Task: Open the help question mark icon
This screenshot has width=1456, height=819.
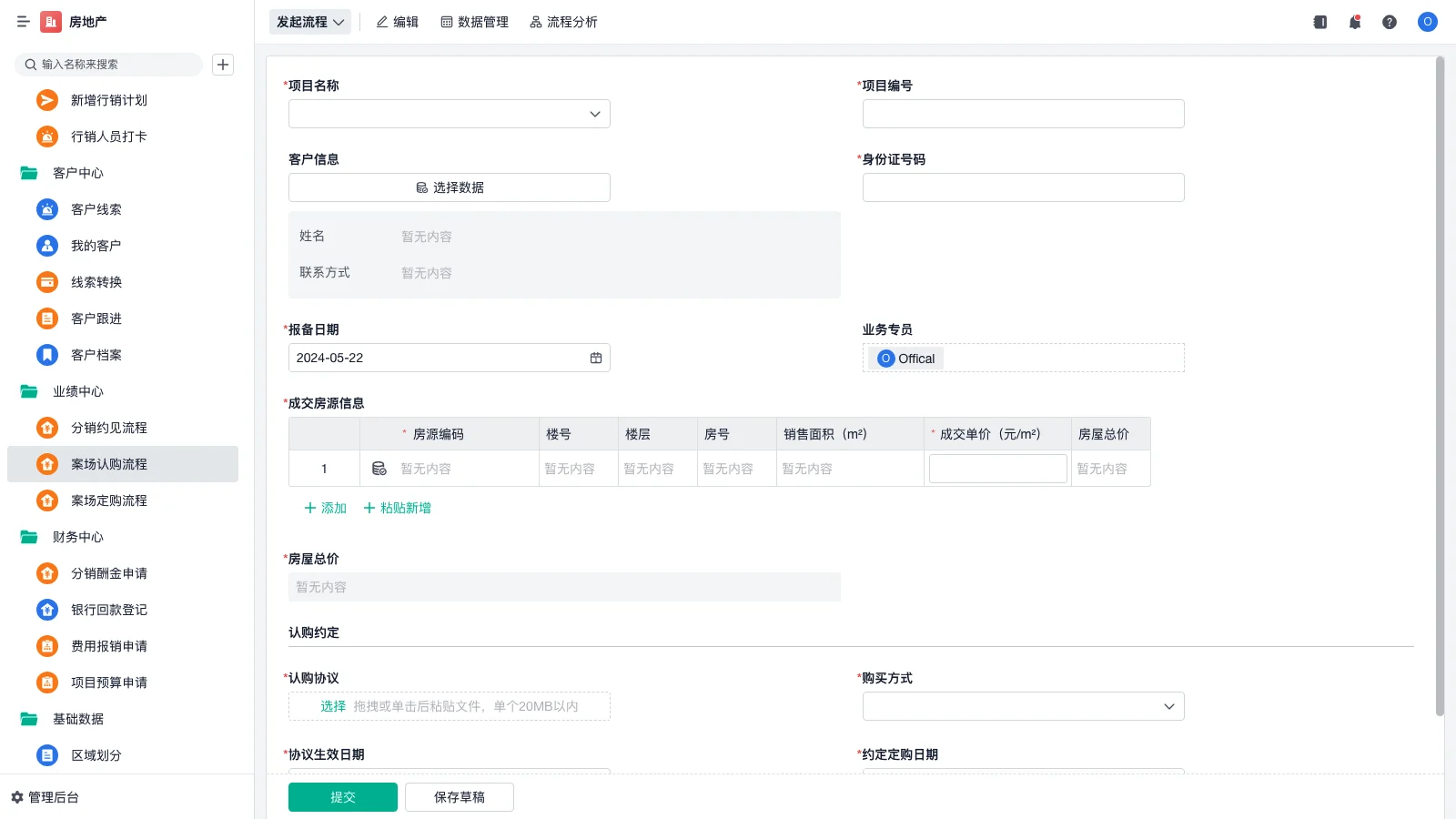Action: 1389,22
